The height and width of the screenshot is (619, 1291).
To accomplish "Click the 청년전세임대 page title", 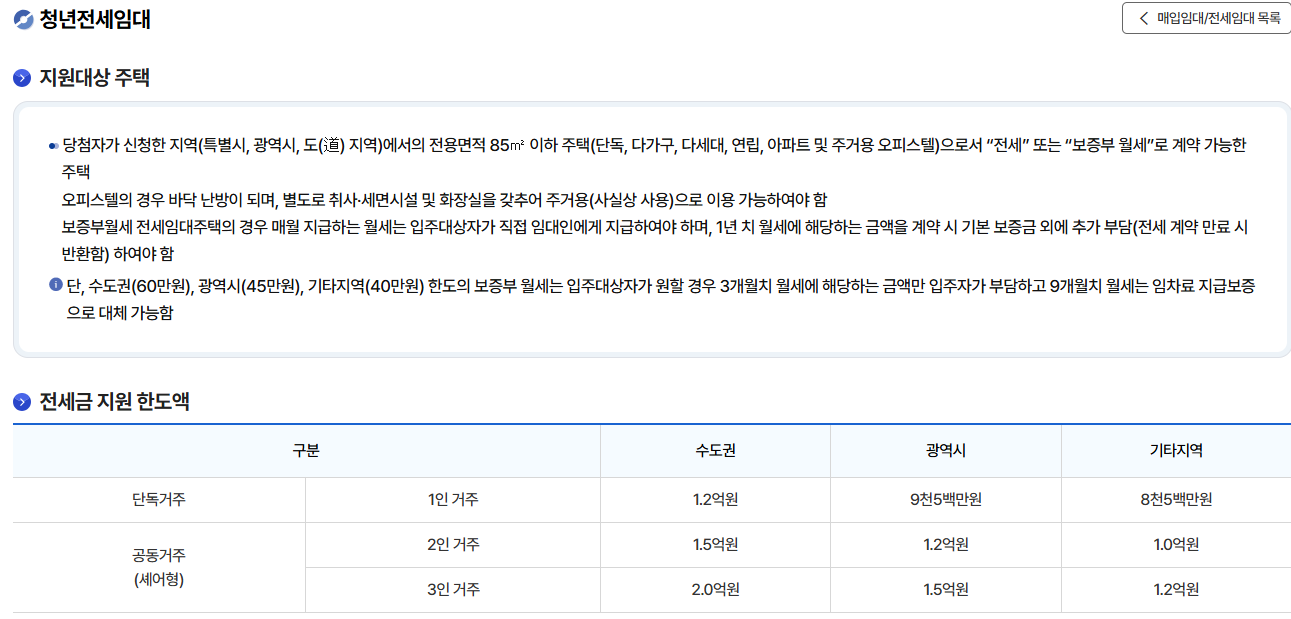I will [x=95, y=20].
